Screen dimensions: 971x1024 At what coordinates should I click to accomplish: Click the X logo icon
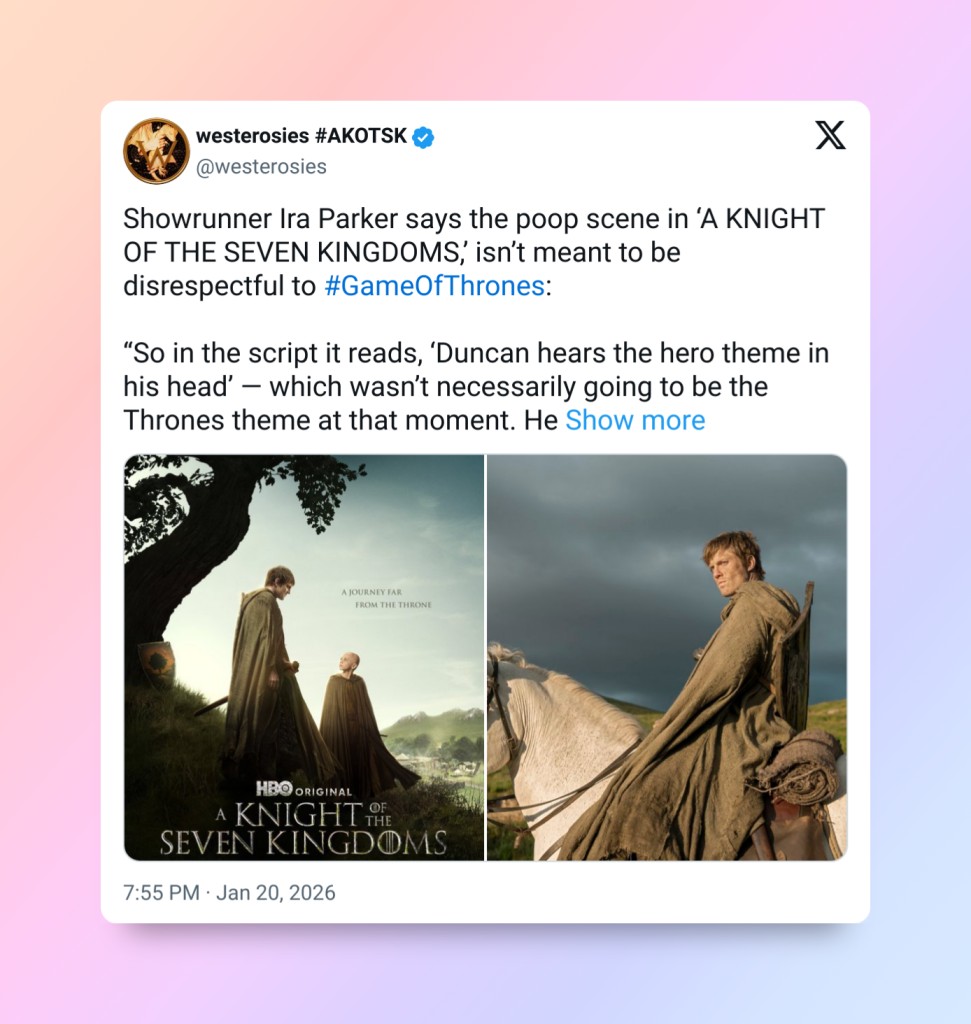click(830, 135)
